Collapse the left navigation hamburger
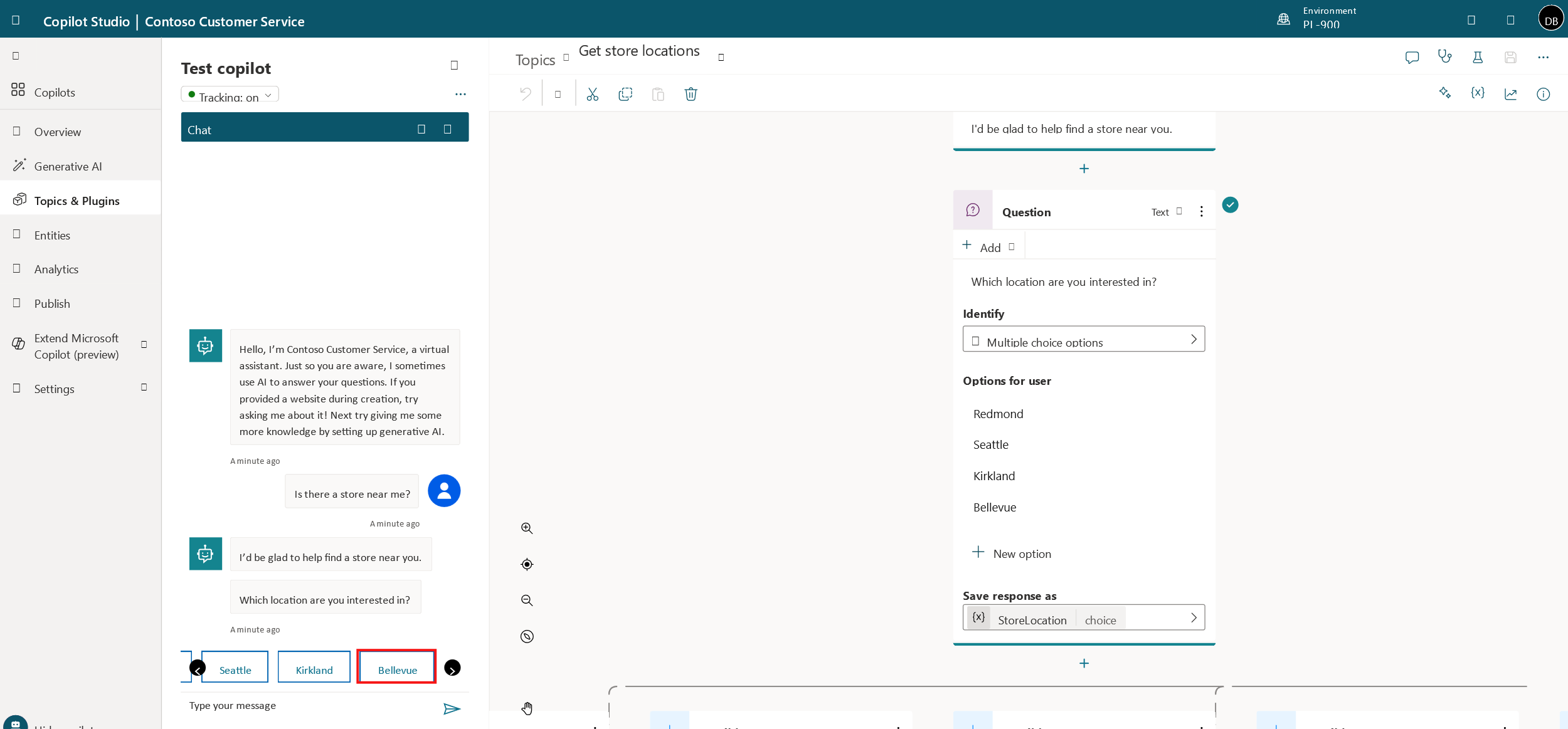 pyautogui.click(x=16, y=56)
